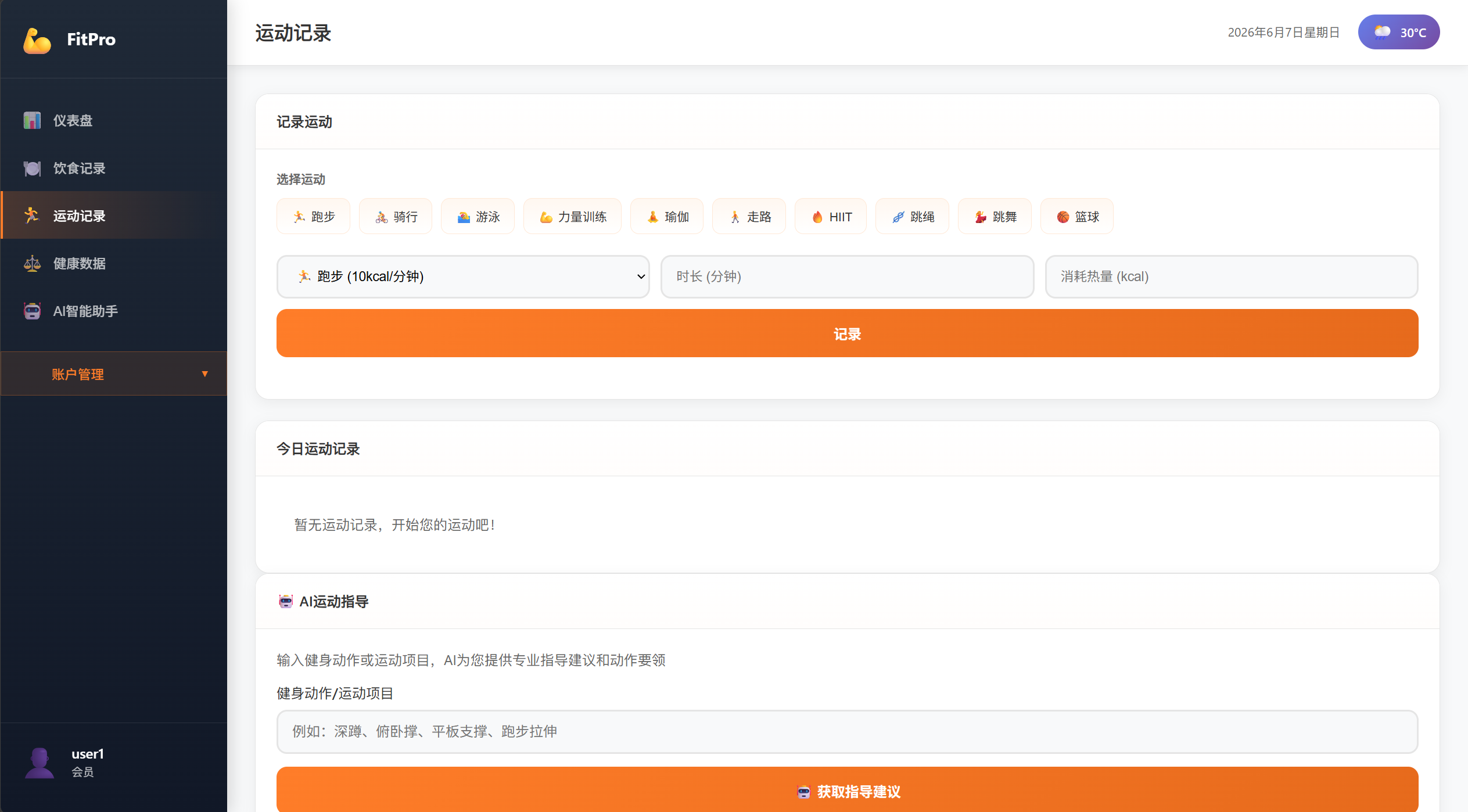Image resolution: width=1468 pixels, height=812 pixels.
Task: Focus the 时长 (分钟) input field
Action: (848, 276)
